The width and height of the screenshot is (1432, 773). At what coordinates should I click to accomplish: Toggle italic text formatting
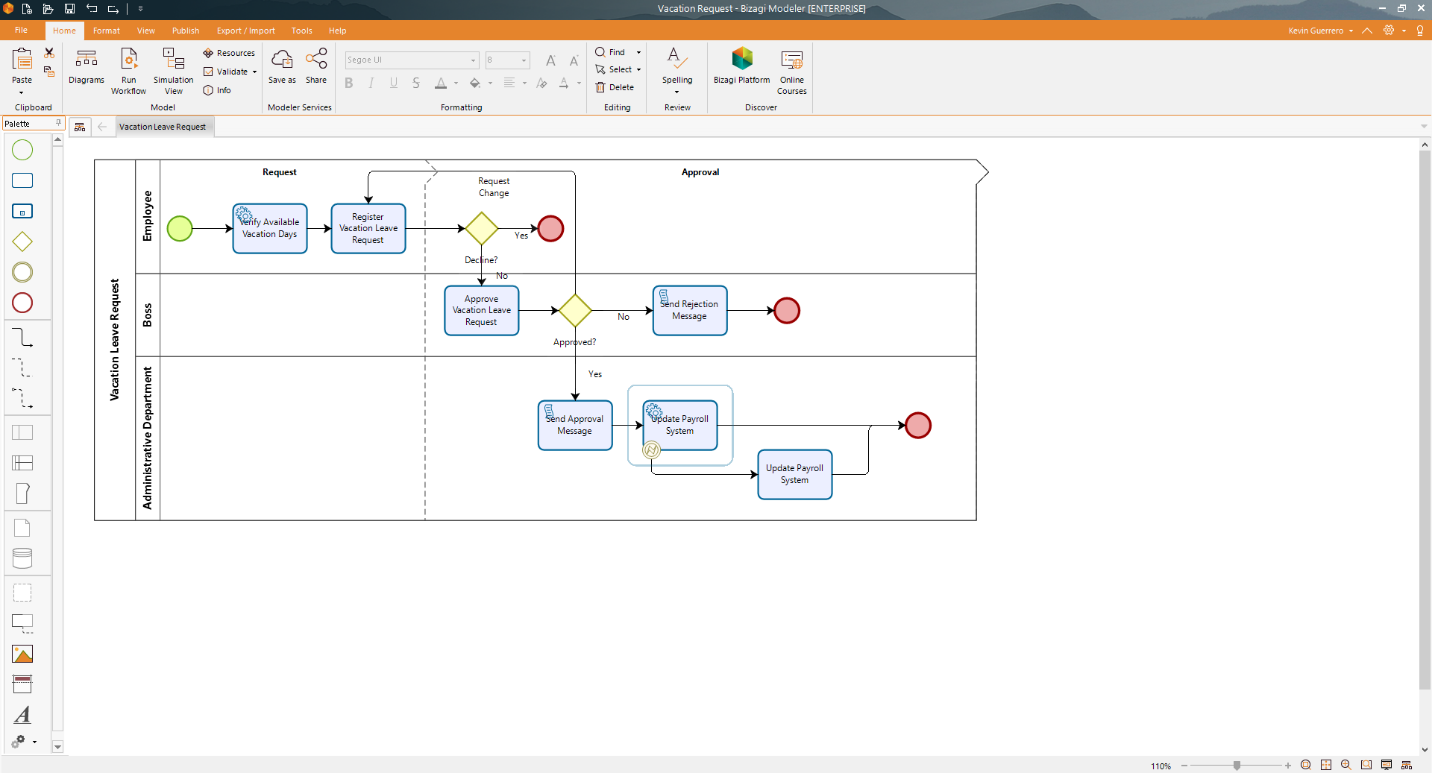coord(370,83)
